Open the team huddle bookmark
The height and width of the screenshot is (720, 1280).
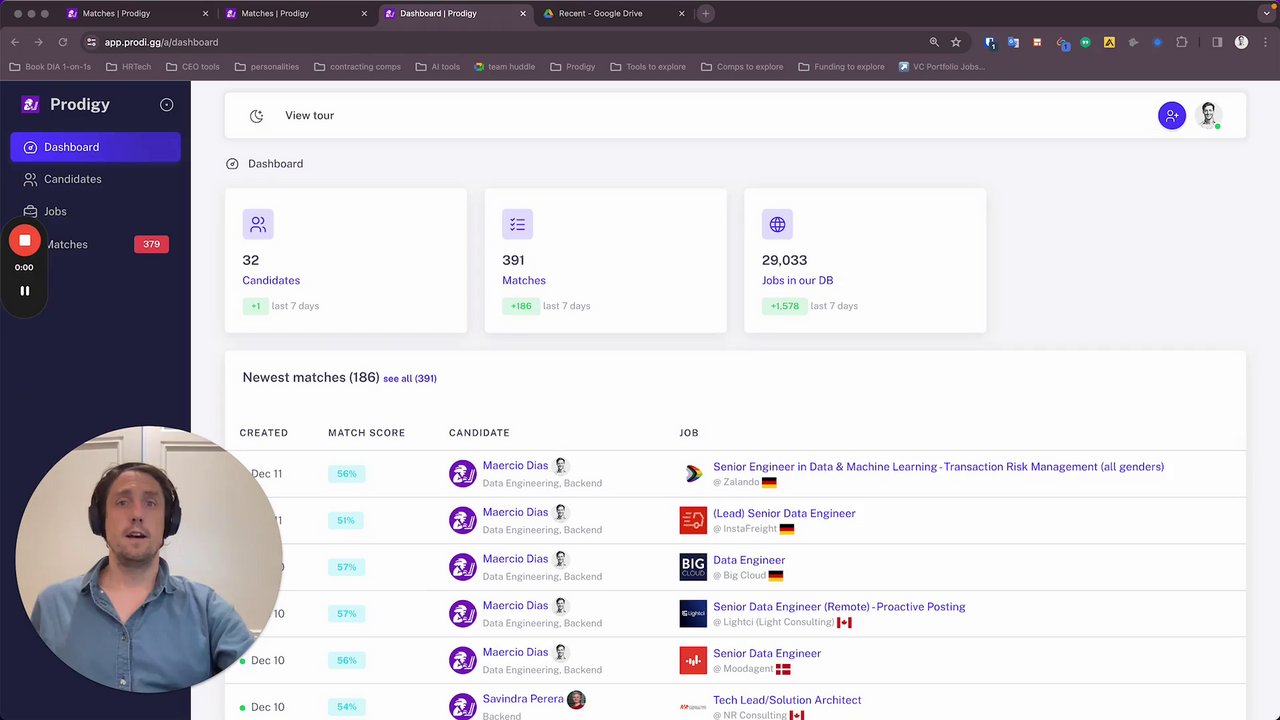tap(505, 67)
